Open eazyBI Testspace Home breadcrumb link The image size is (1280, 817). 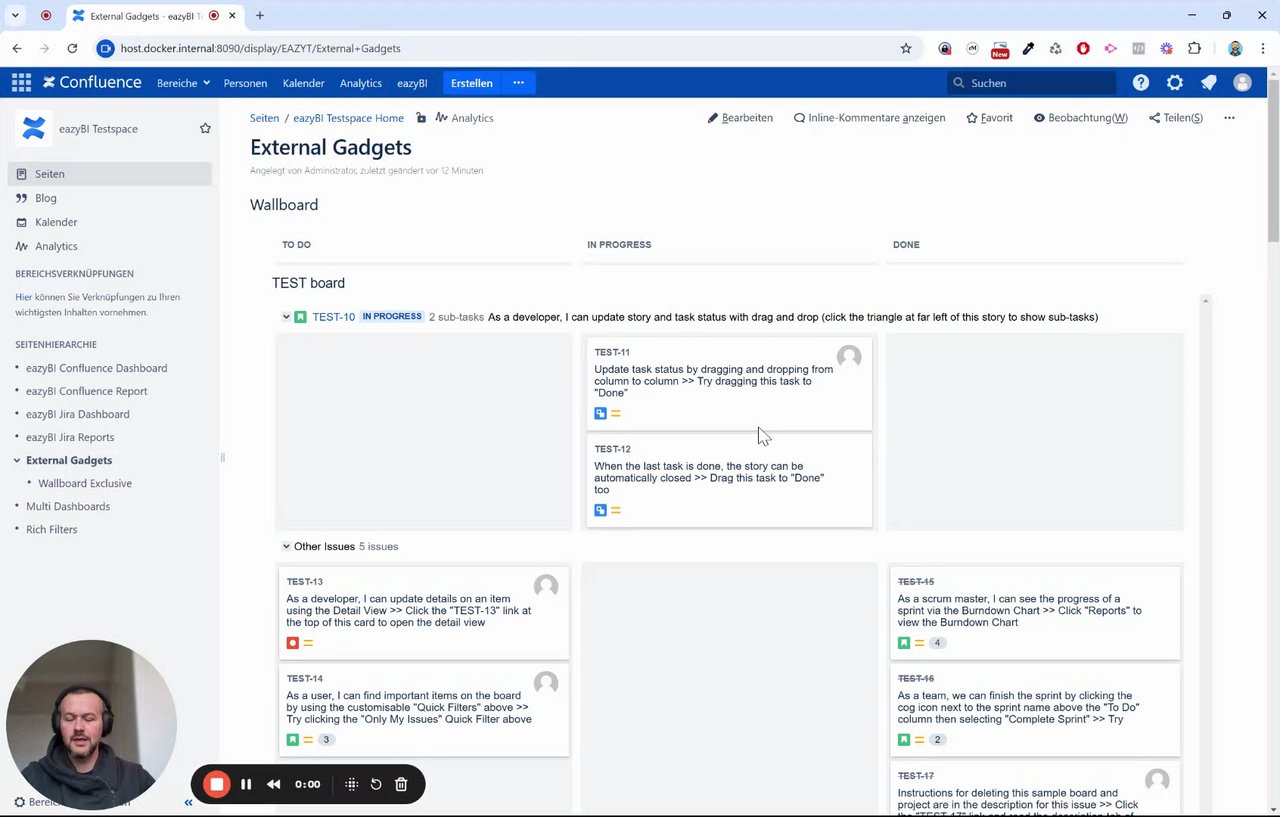click(349, 118)
